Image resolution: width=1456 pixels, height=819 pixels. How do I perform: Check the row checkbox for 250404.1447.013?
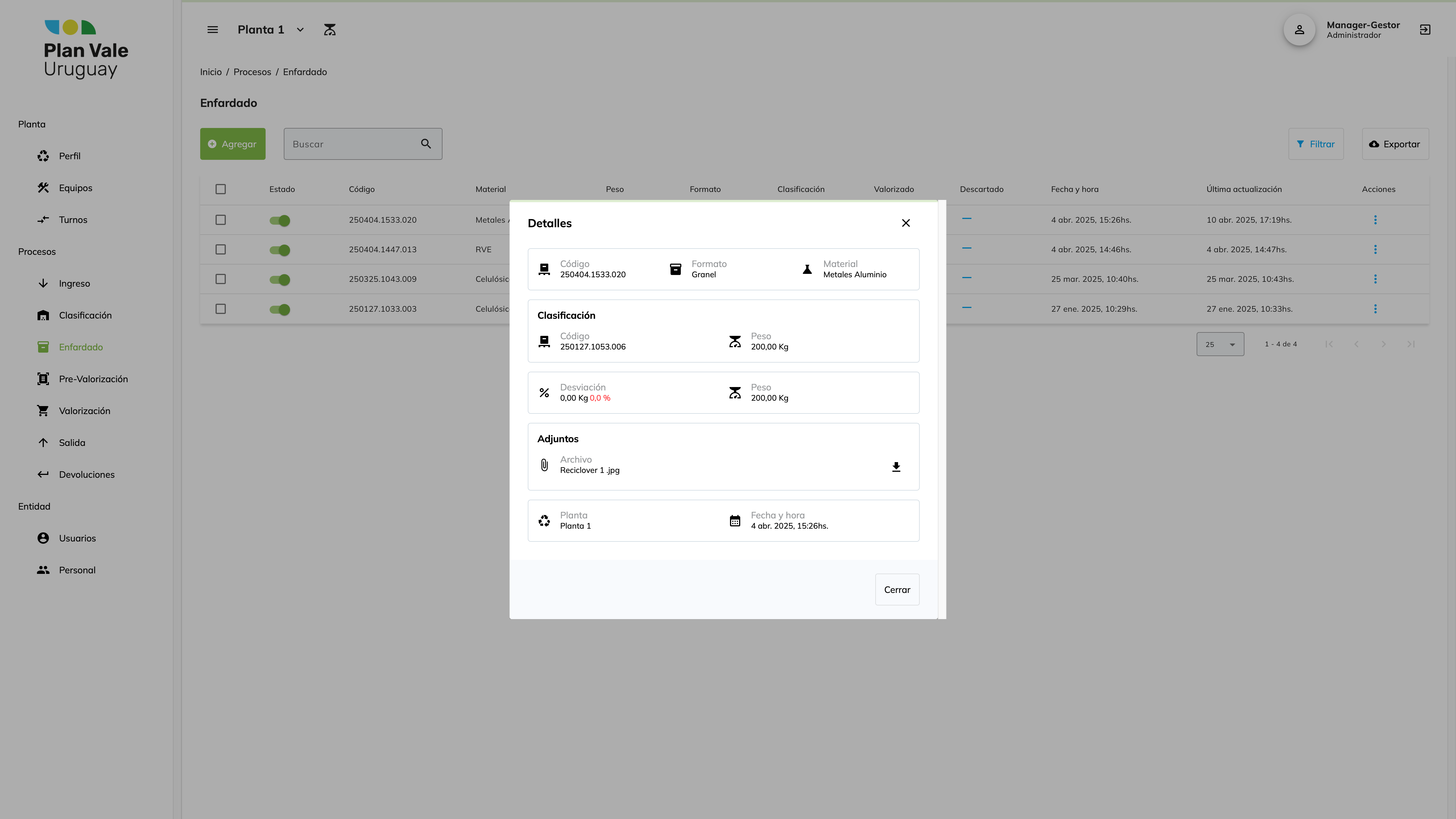[220, 249]
